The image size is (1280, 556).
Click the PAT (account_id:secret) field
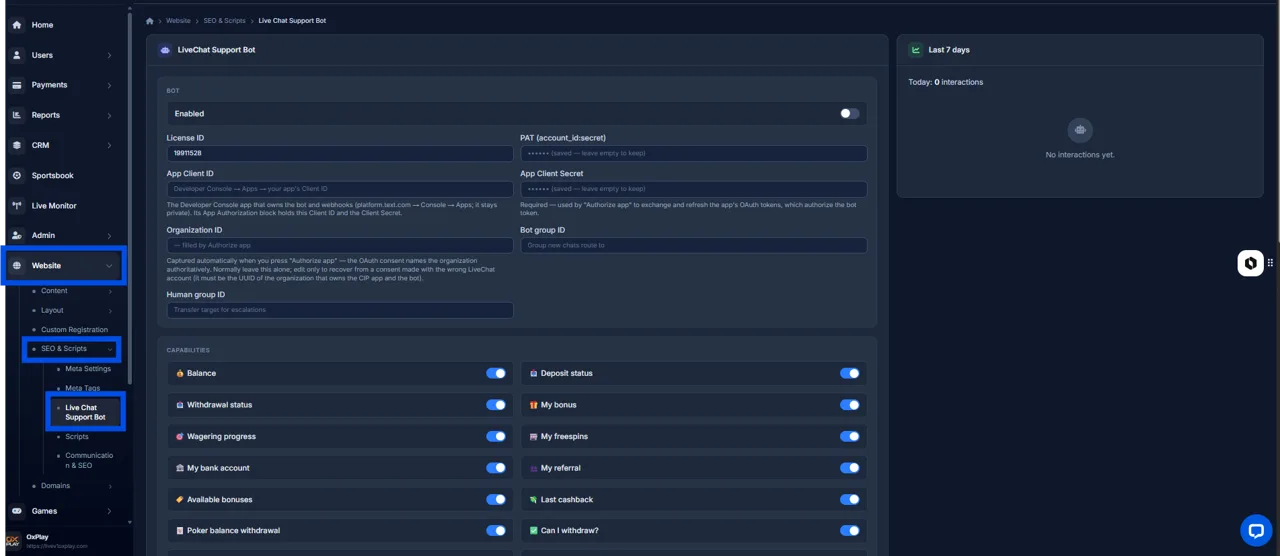pyautogui.click(x=694, y=153)
